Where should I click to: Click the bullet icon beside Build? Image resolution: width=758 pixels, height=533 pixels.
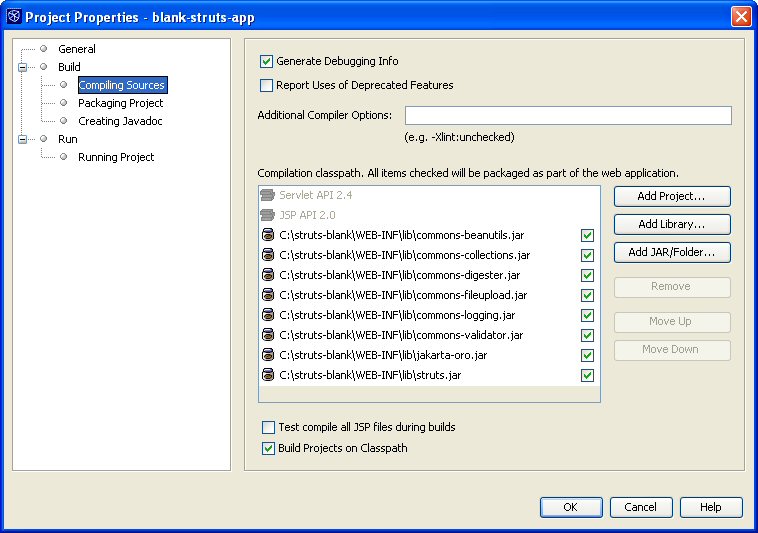(44, 67)
